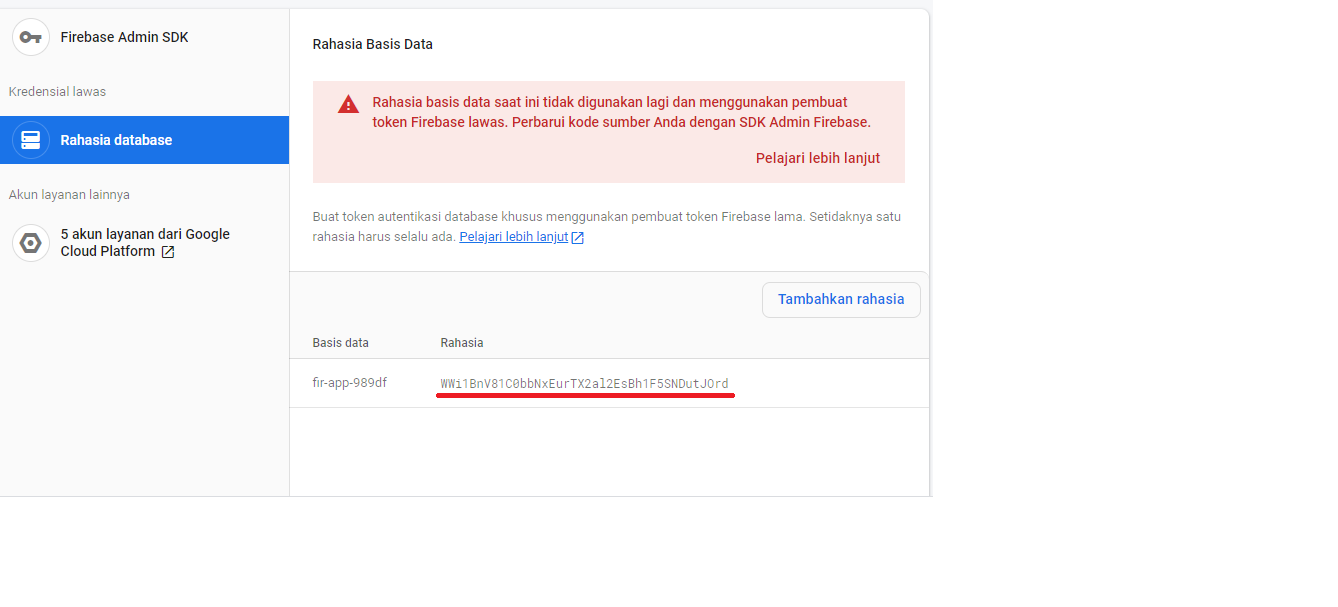
Task: Click the hexagonal Google Cloud Platform icon
Action: pyautogui.click(x=30, y=242)
